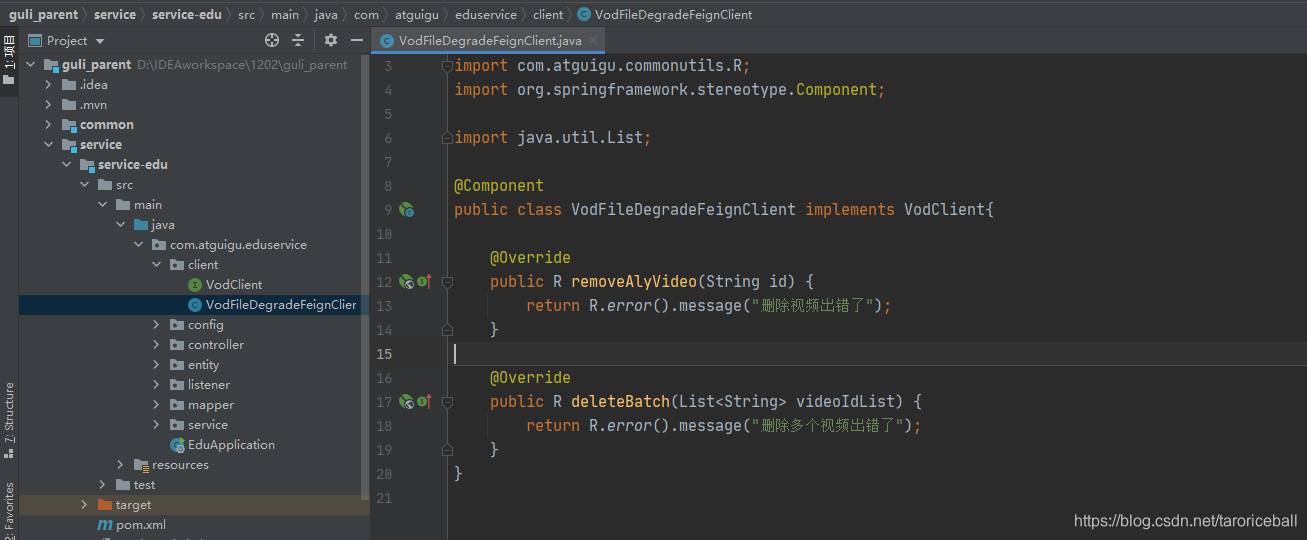Select VodFileDegradeFeignClient class in project tree

point(272,305)
